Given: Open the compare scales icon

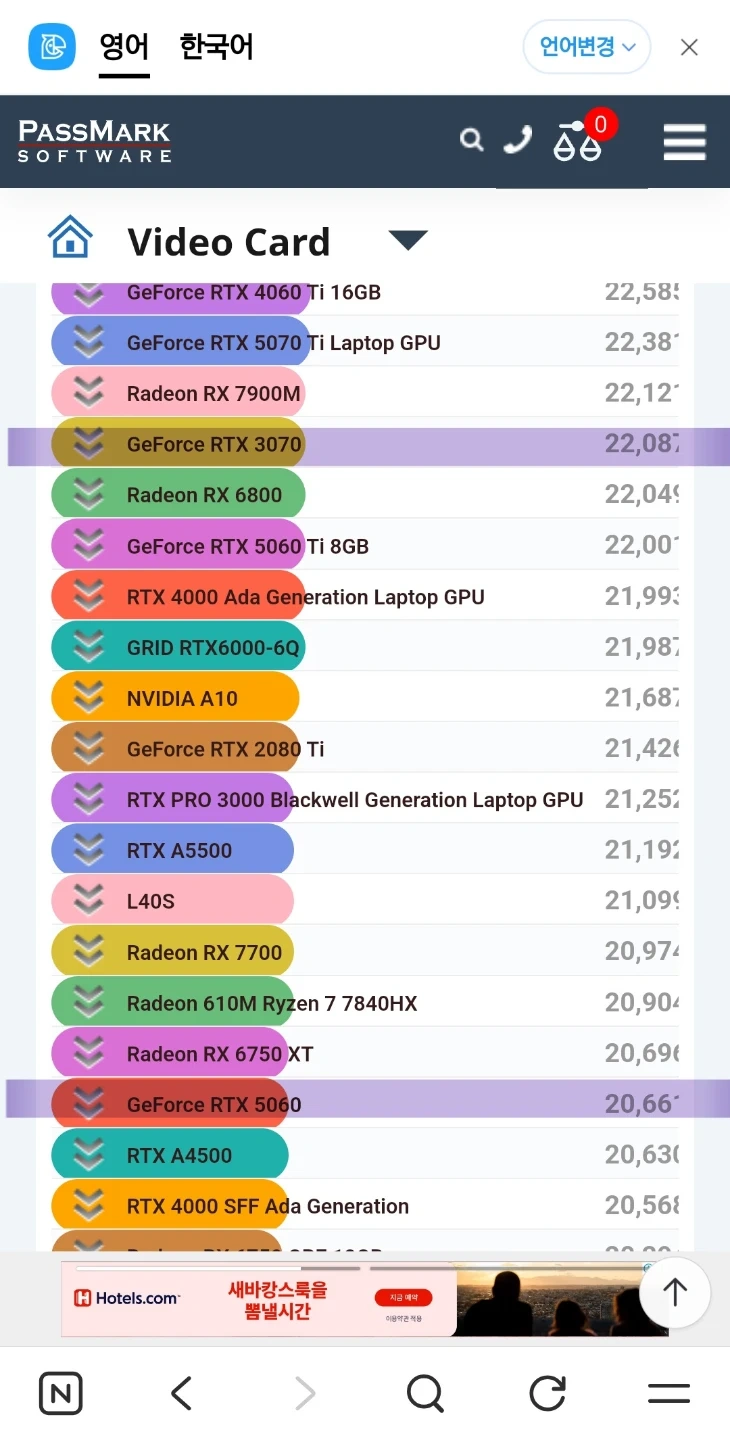Looking at the screenshot, I should pos(577,141).
